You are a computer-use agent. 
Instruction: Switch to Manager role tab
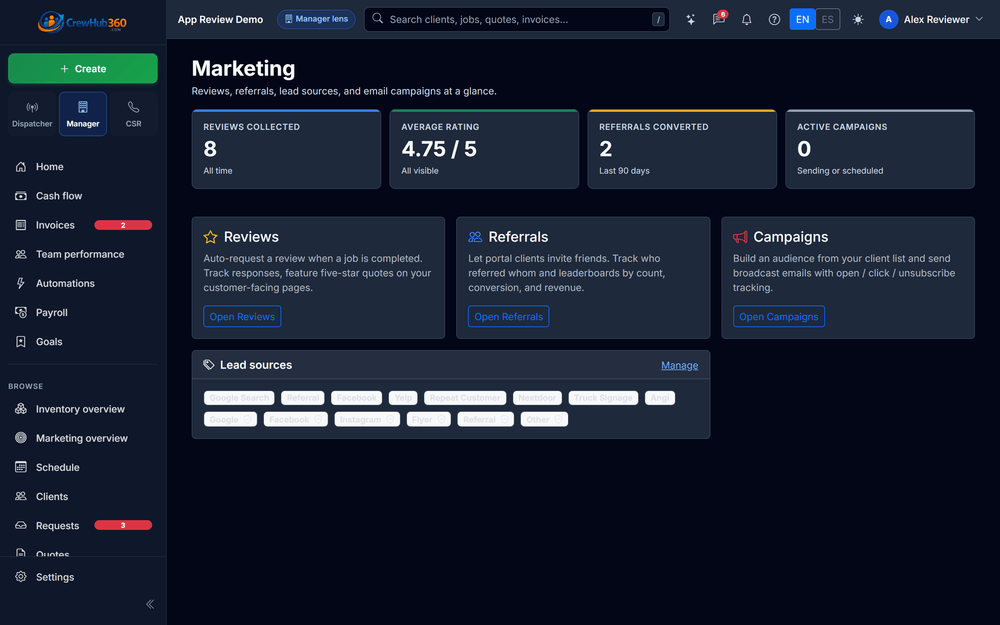point(83,114)
